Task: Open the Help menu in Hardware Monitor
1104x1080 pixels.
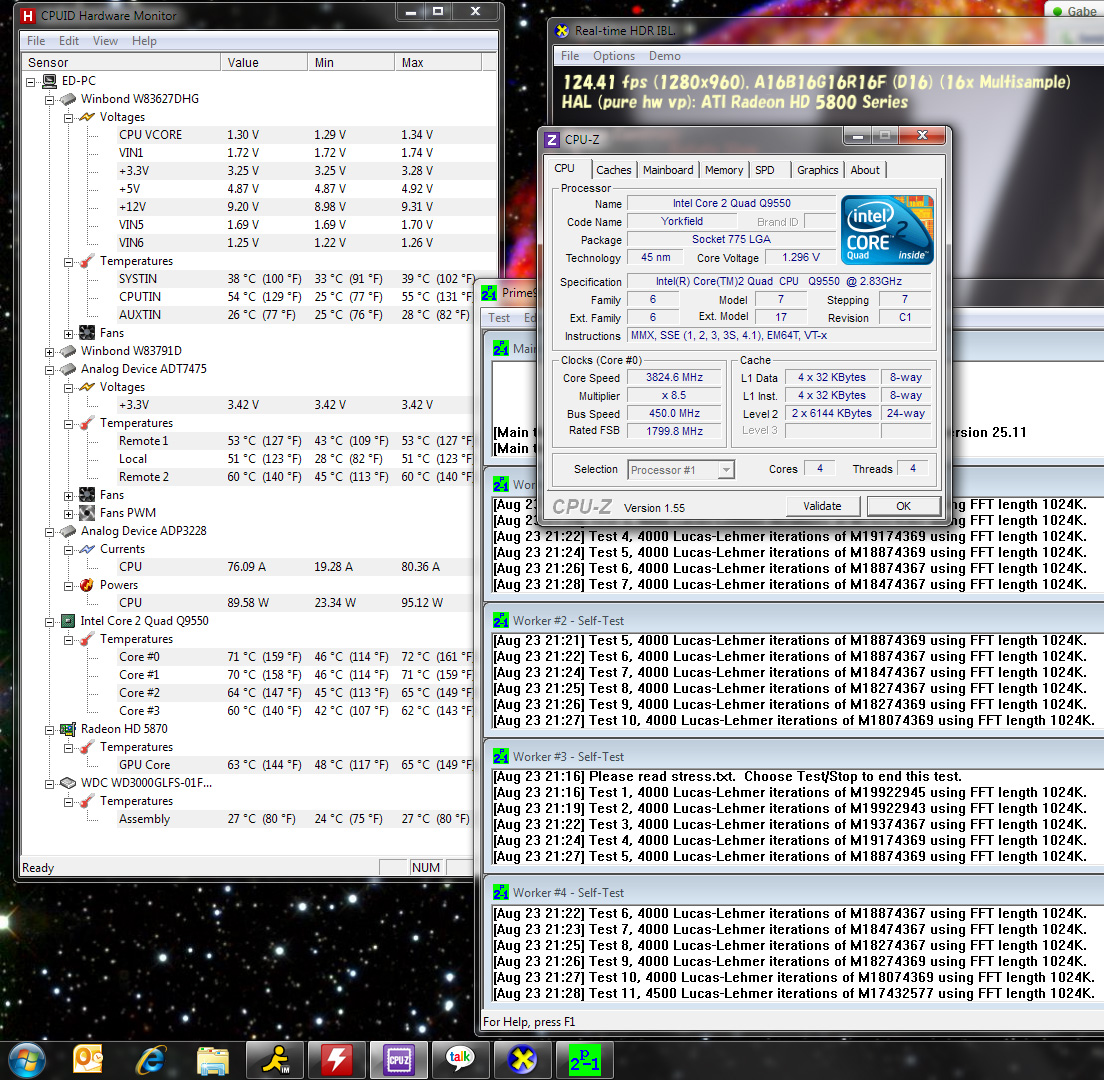Action: tap(144, 41)
